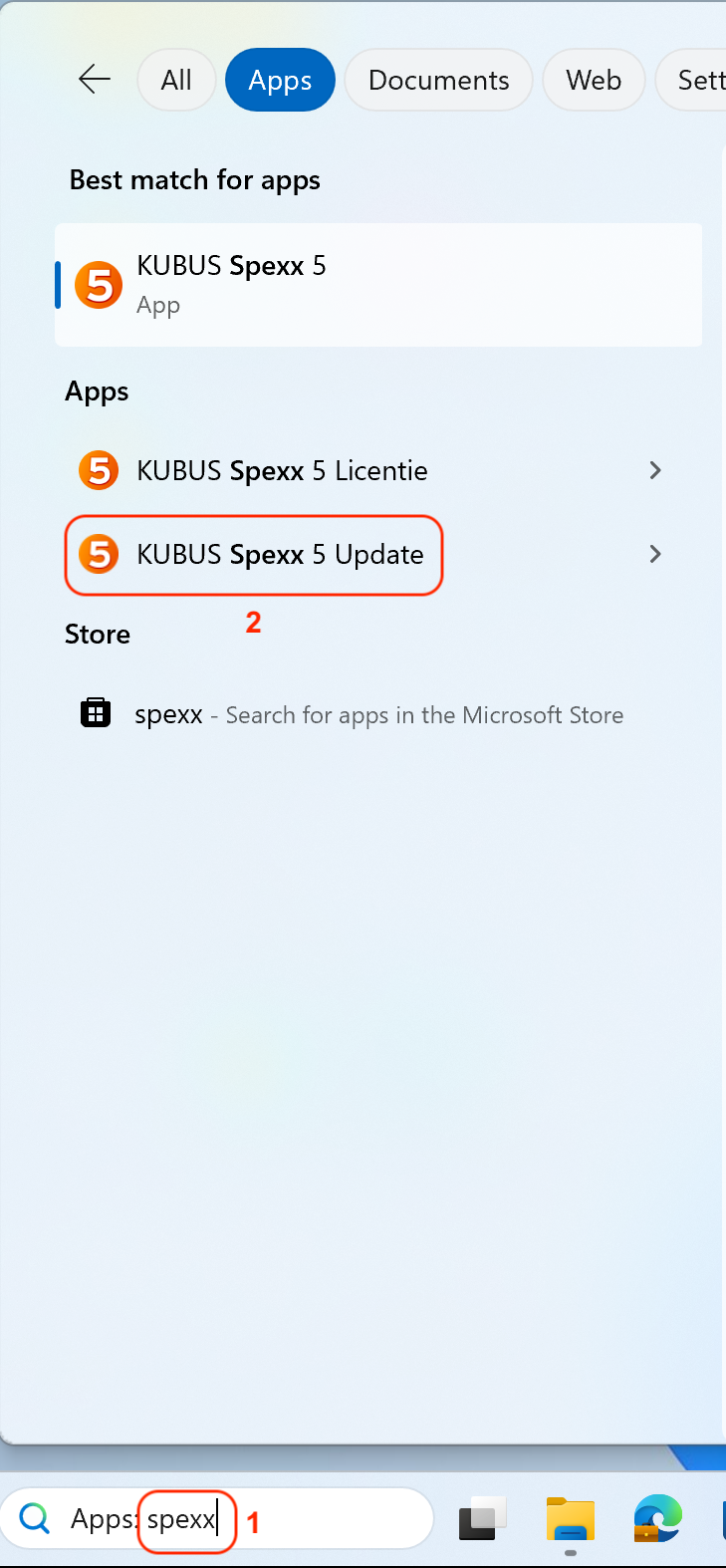
Task: Switch to the Web filter tab
Action: tap(594, 80)
